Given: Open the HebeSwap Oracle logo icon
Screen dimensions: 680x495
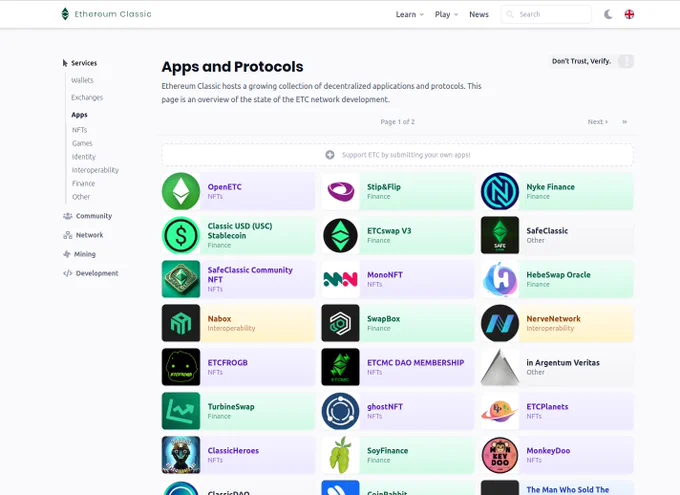Looking at the screenshot, I should pyautogui.click(x=500, y=279).
